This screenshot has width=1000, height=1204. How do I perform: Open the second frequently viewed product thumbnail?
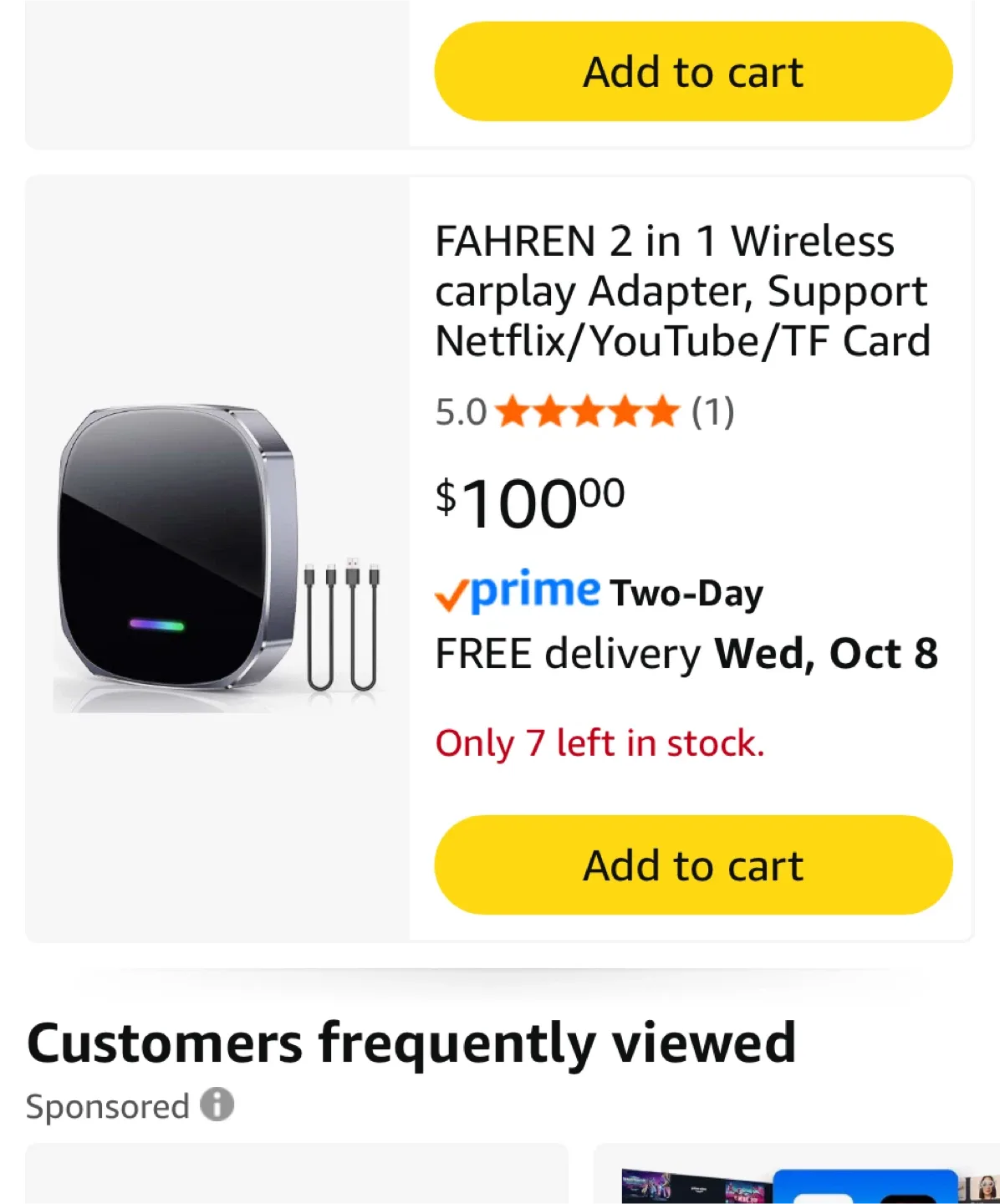pyautogui.click(x=796, y=1177)
